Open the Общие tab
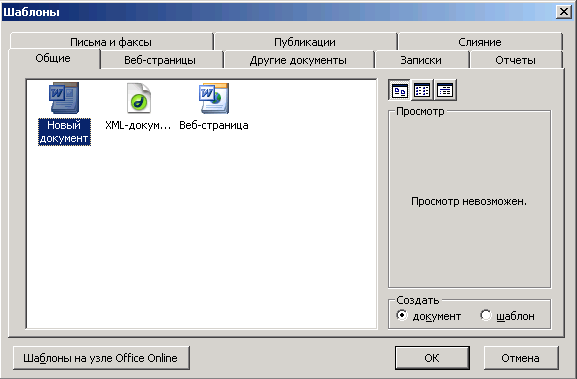This screenshot has width=577, height=379. [x=54, y=59]
